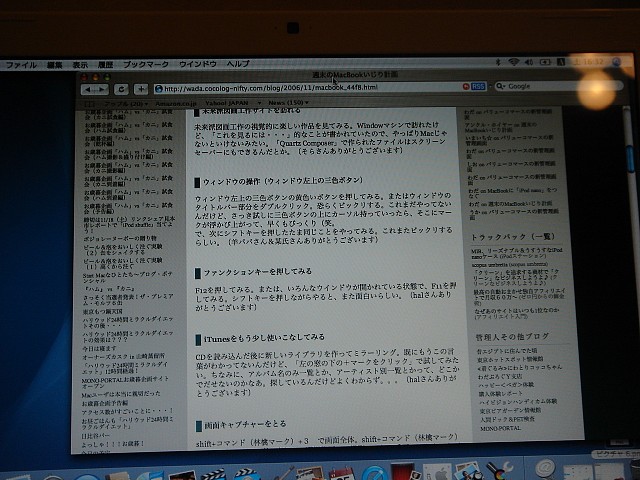
Task: Click the Amazon.co.jp bookmarks bar link
Action: (176, 102)
